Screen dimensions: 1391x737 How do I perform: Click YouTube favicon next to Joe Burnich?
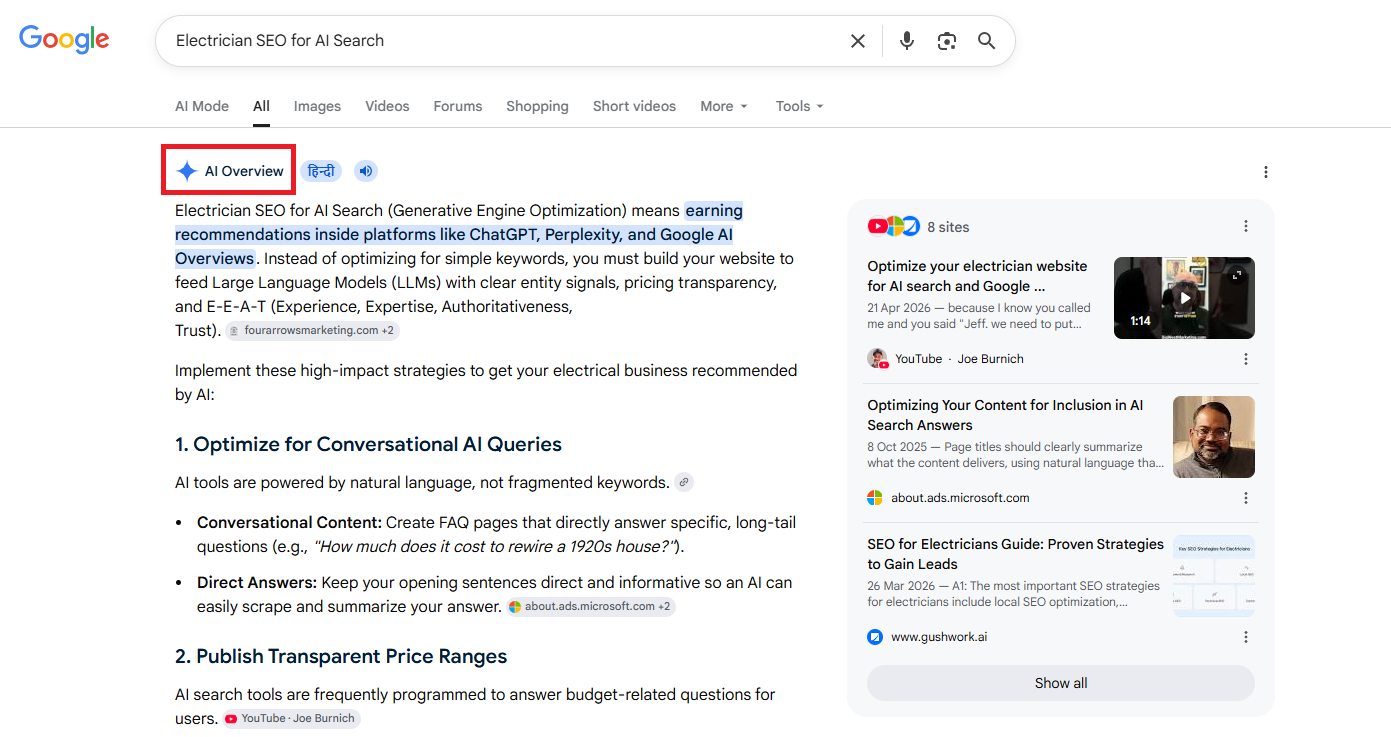[x=878, y=359]
